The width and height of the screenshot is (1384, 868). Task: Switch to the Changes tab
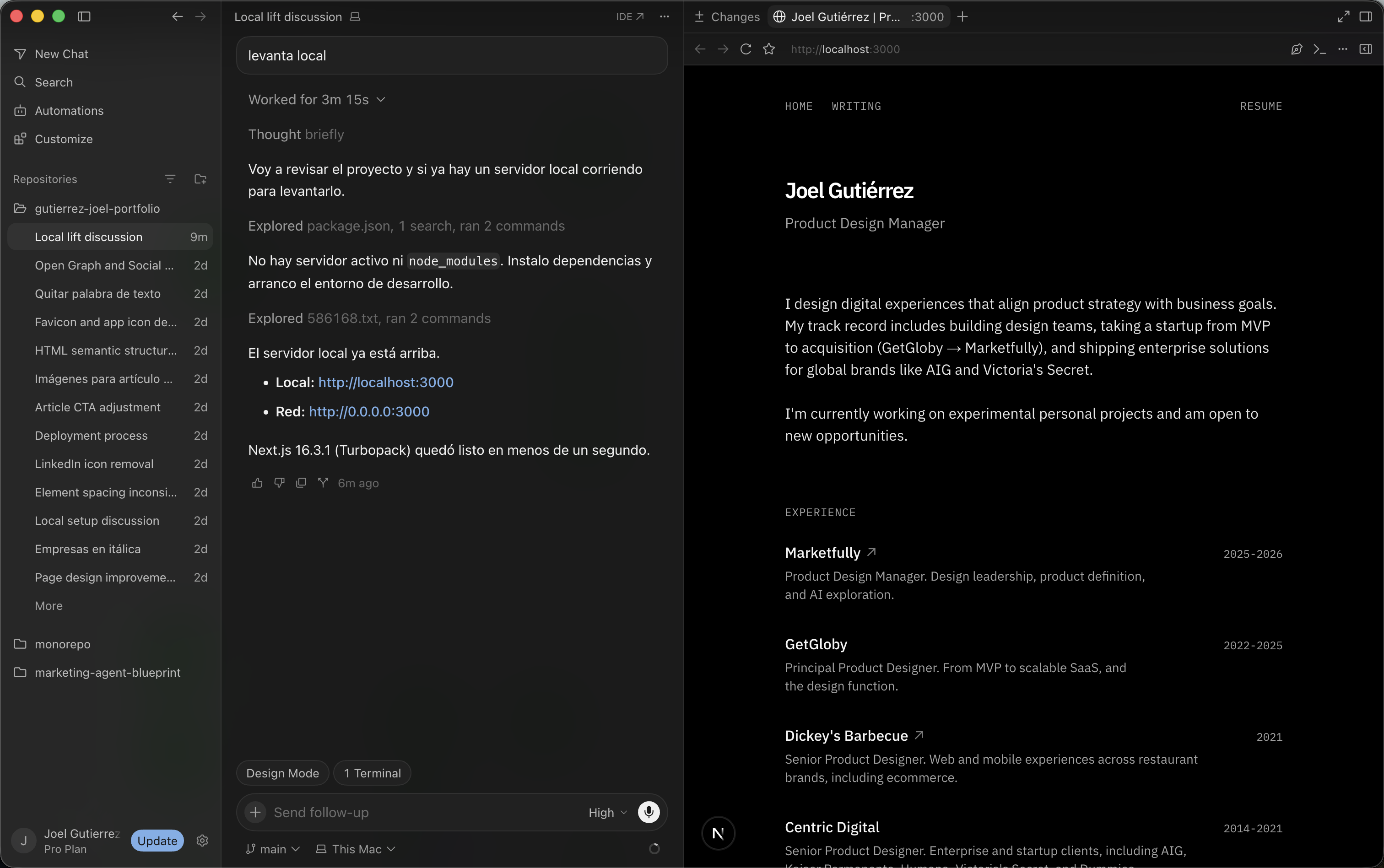[x=727, y=16]
